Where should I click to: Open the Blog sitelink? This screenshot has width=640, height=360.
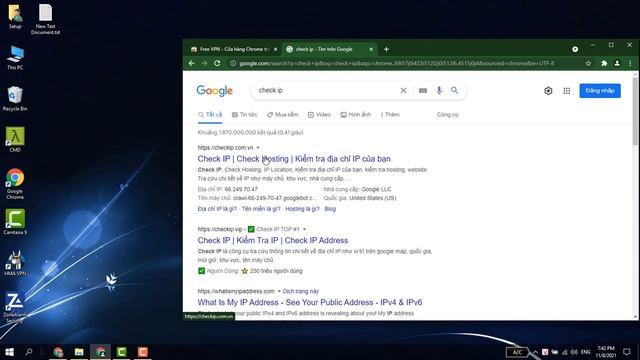point(330,209)
